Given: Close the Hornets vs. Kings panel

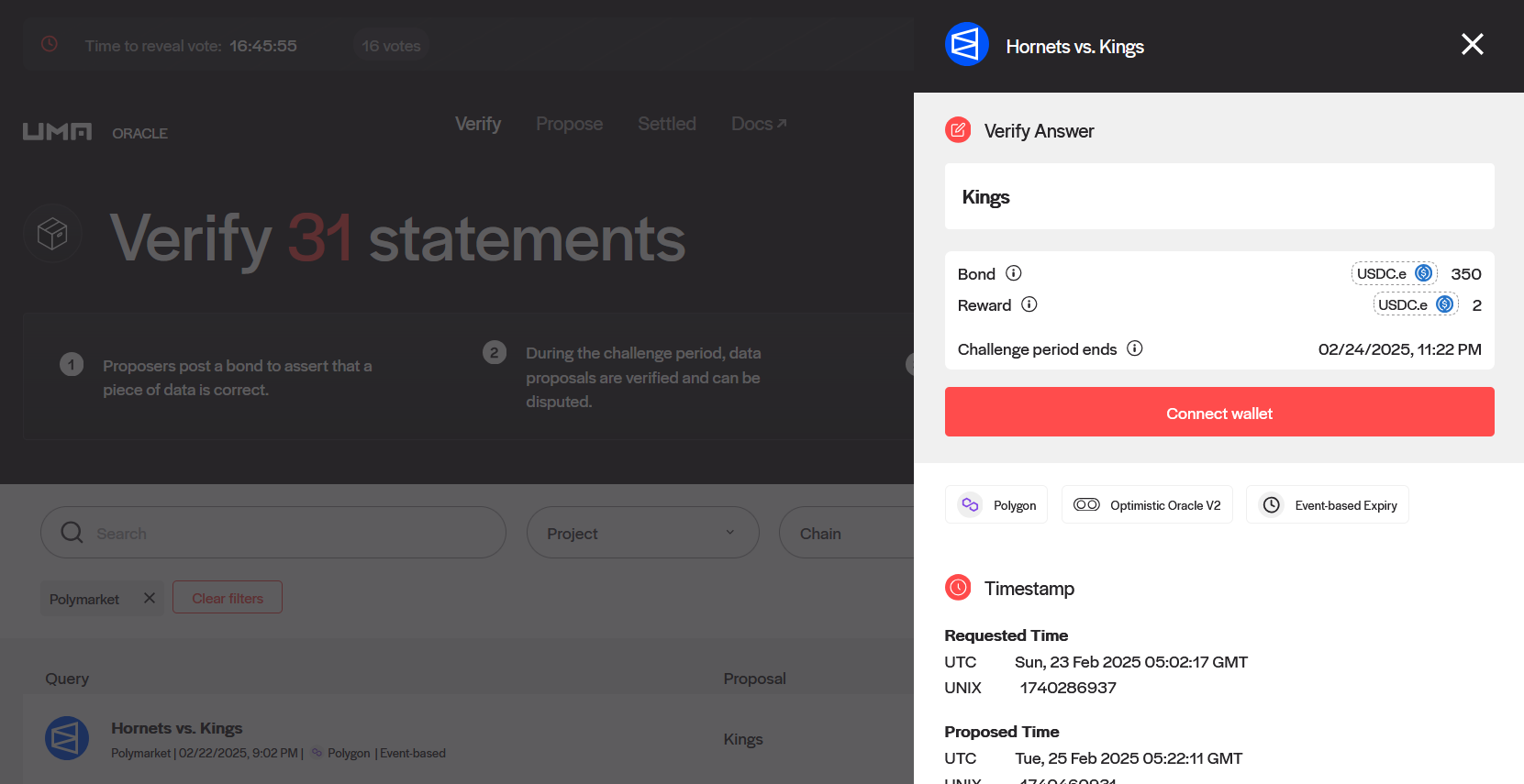Looking at the screenshot, I should (x=1472, y=44).
